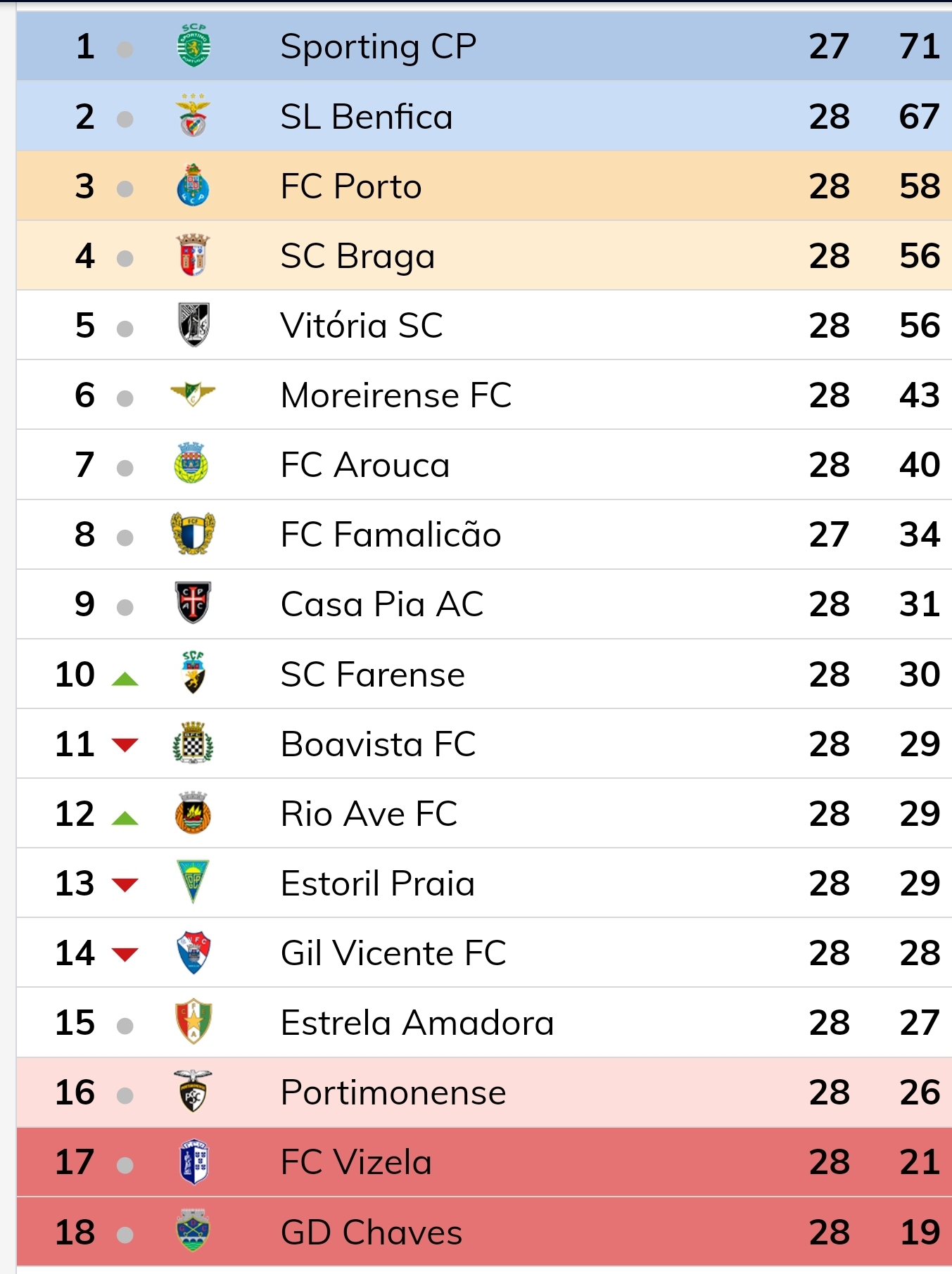This screenshot has width=952, height=1274.
Task: Click the Sporting CP club crest
Action: click(193, 46)
